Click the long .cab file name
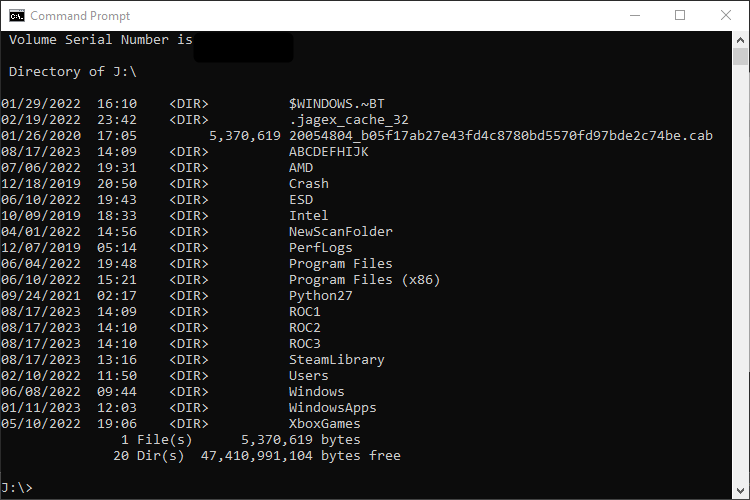750x500 pixels. click(500, 136)
